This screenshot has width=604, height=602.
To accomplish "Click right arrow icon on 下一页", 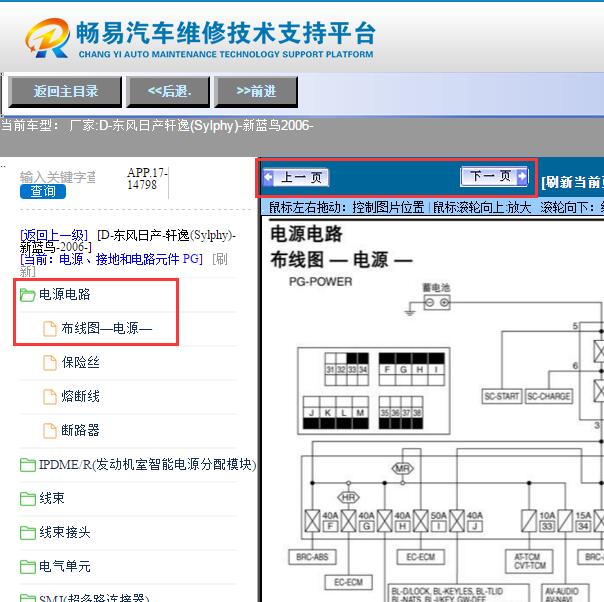I will [522, 176].
